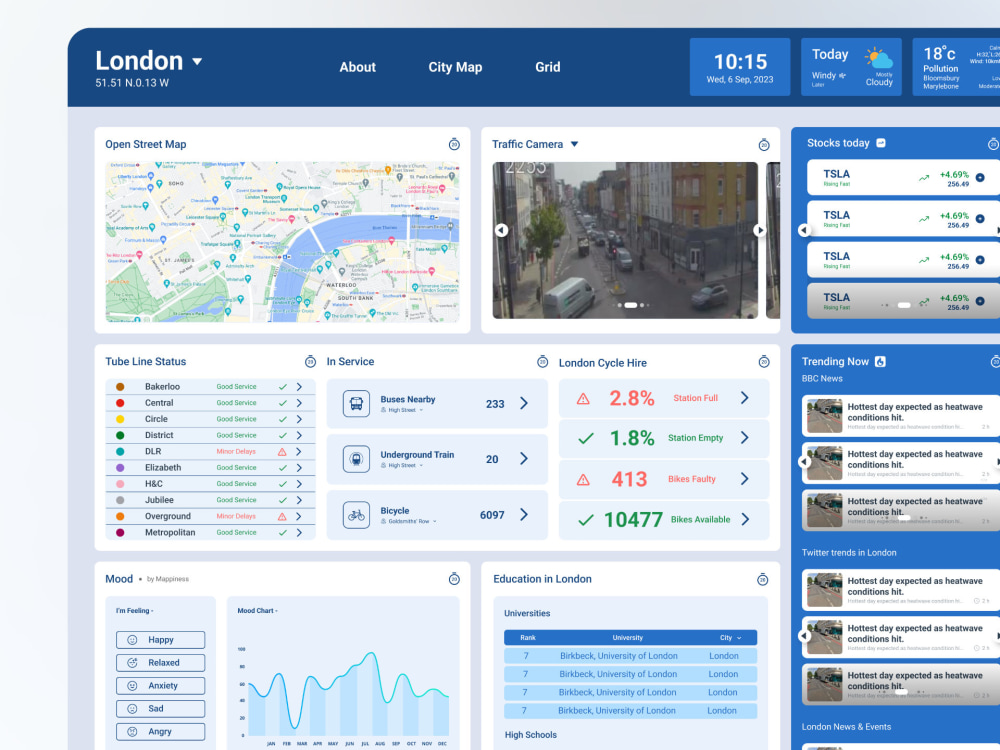The image size is (1000, 750).
Task: Expand DLR line details chevron
Action: [298, 452]
